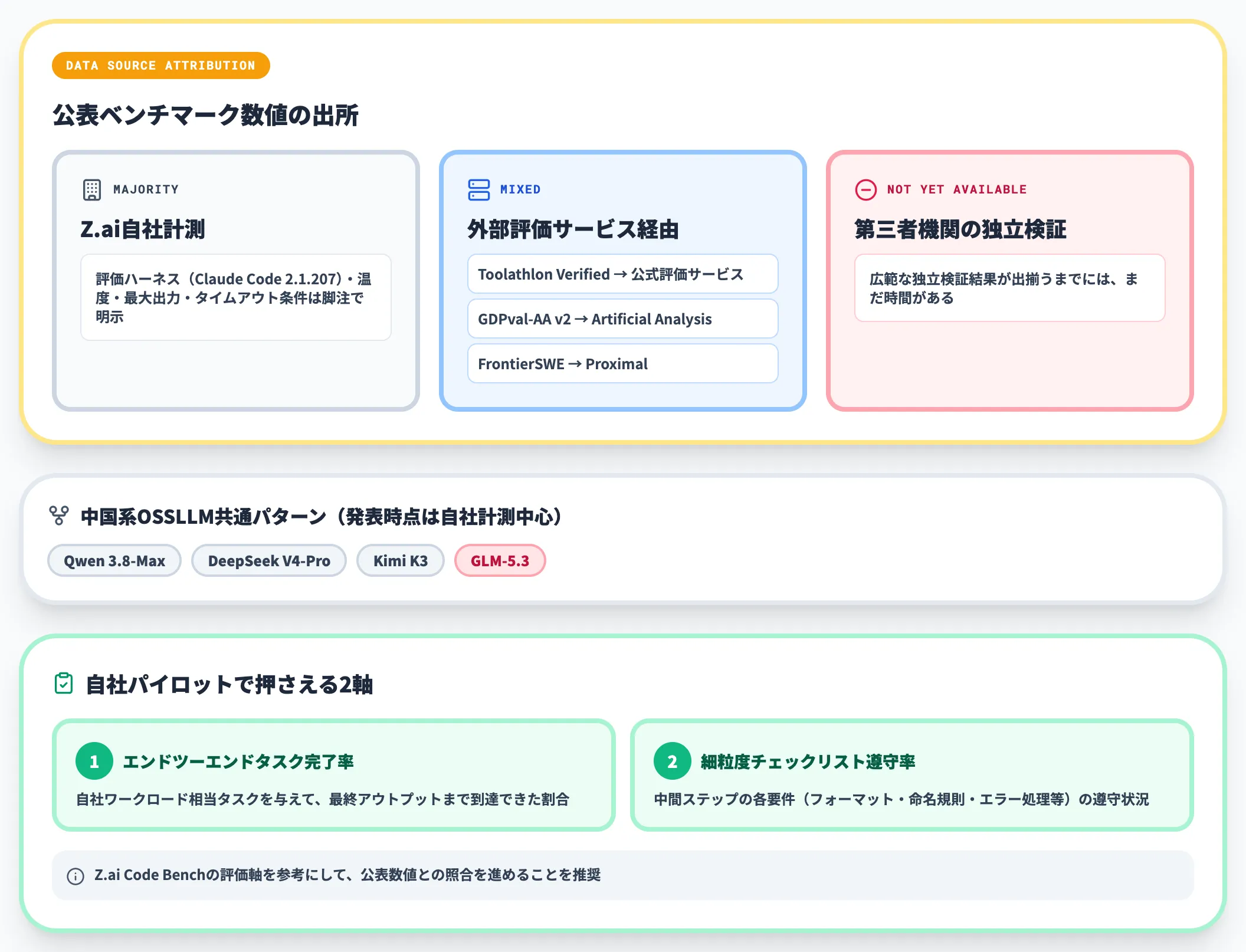Click the 細粒度チェックリスト遵守率 title

click(808, 761)
